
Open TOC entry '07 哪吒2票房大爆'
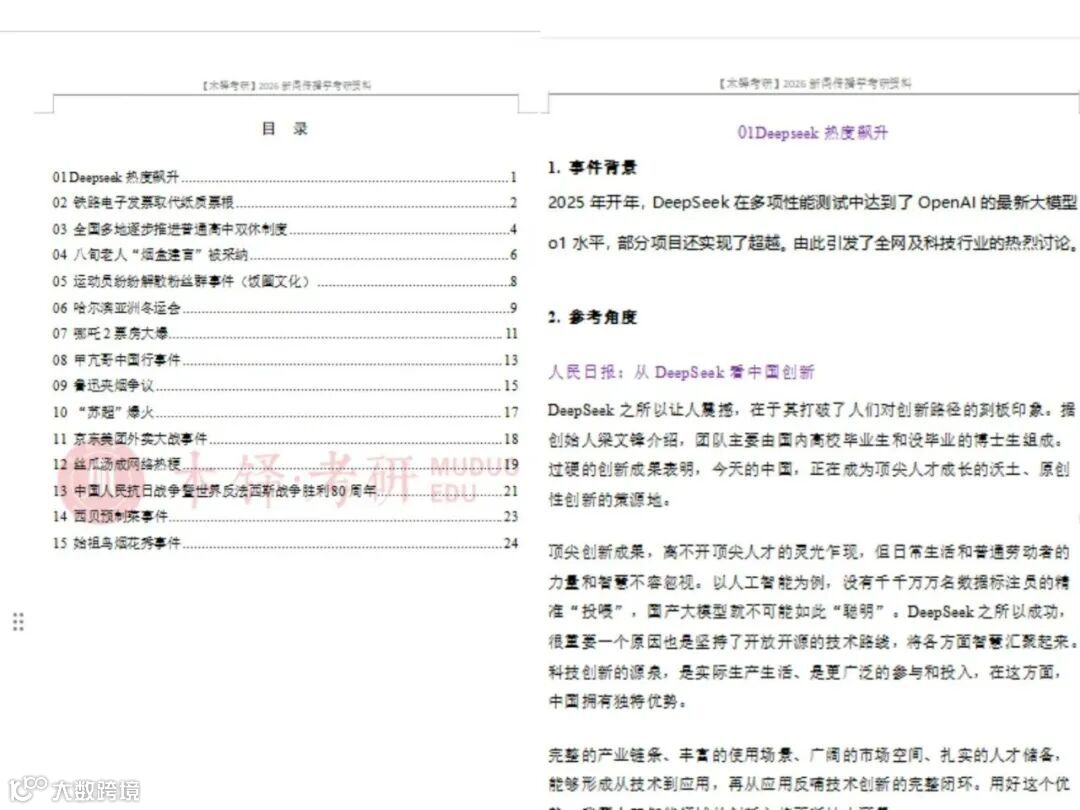pos(284,333)
